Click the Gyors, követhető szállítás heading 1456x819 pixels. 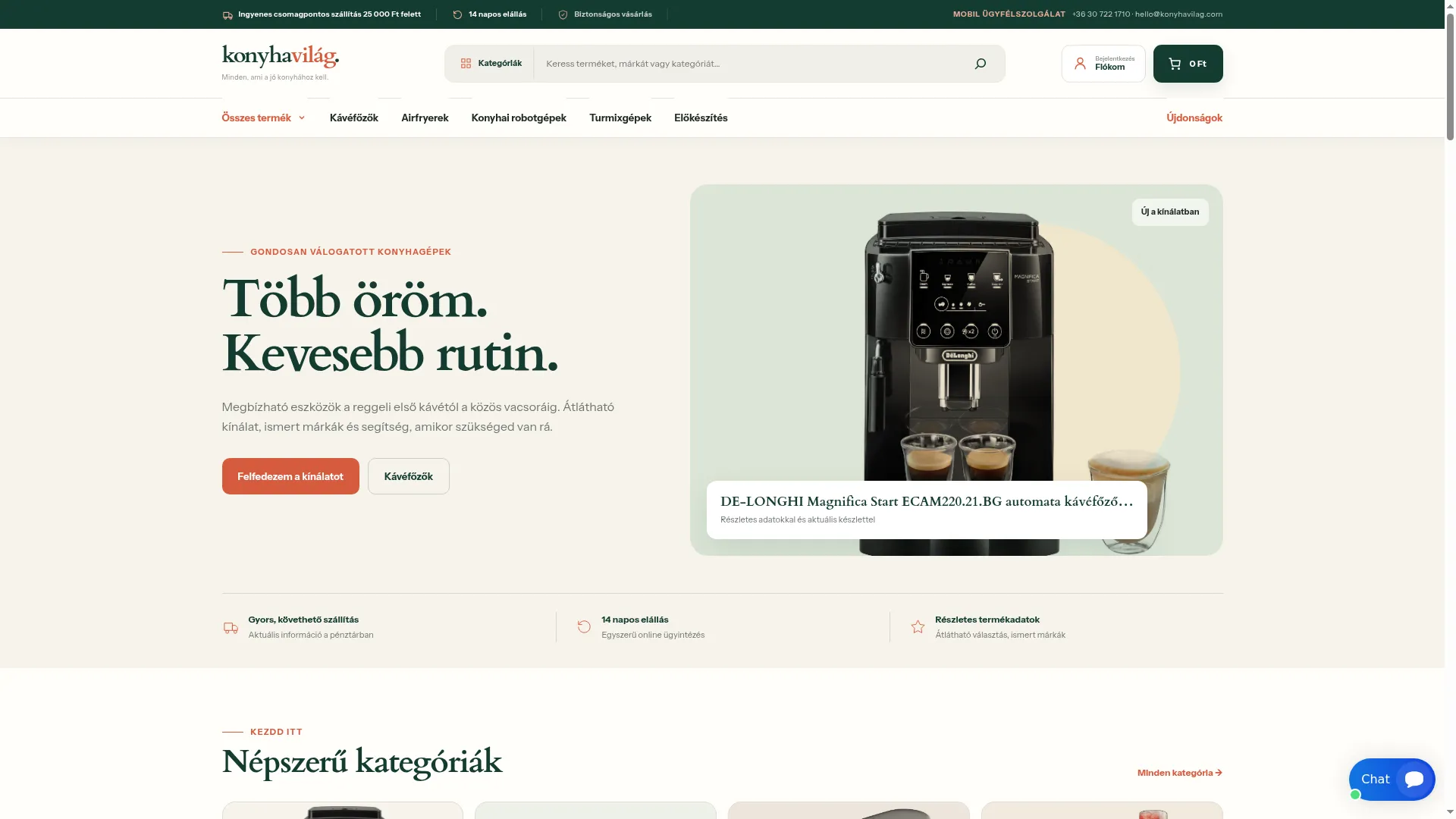303,620
